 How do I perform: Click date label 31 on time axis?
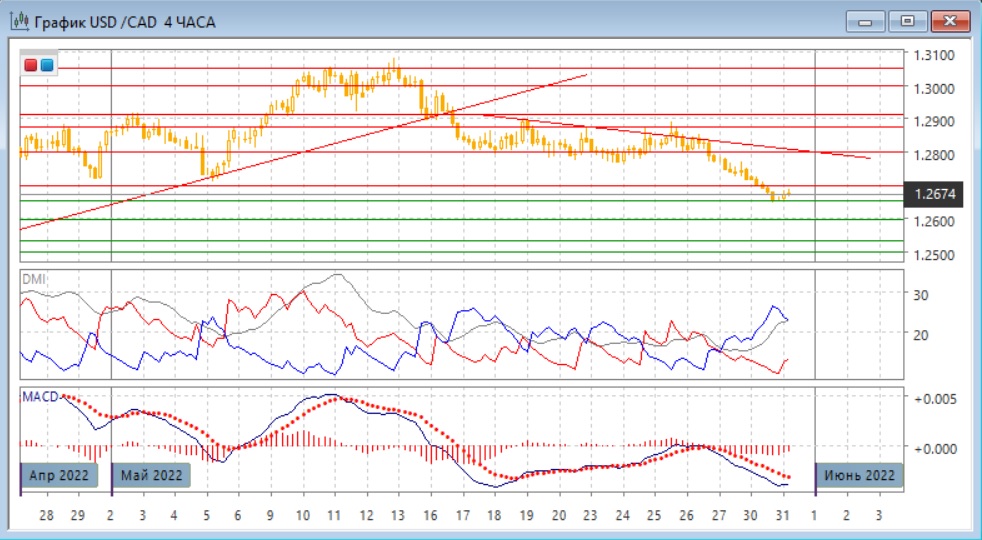(782, 516)
